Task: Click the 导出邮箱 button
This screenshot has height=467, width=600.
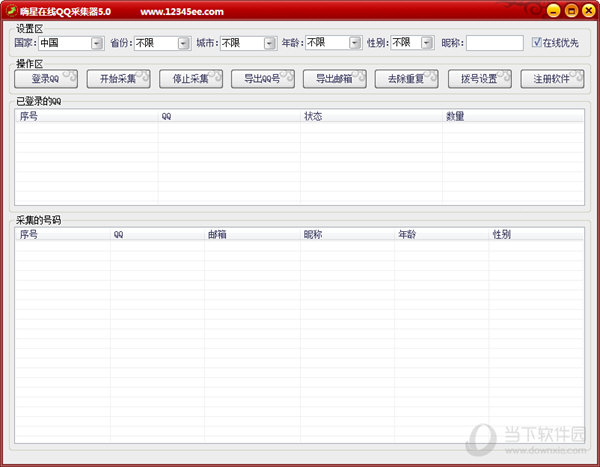Action: 334,79
